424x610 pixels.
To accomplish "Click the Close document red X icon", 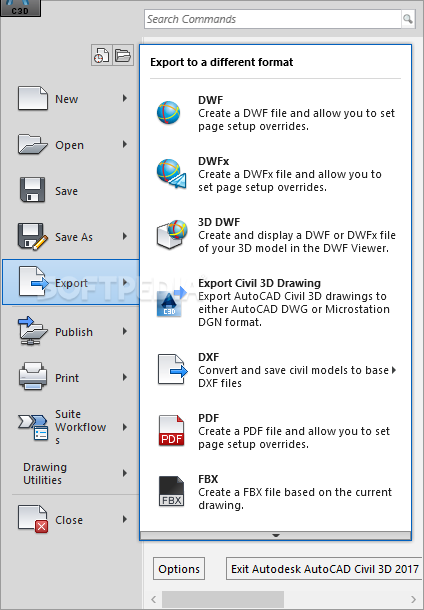I will point(33,519).
